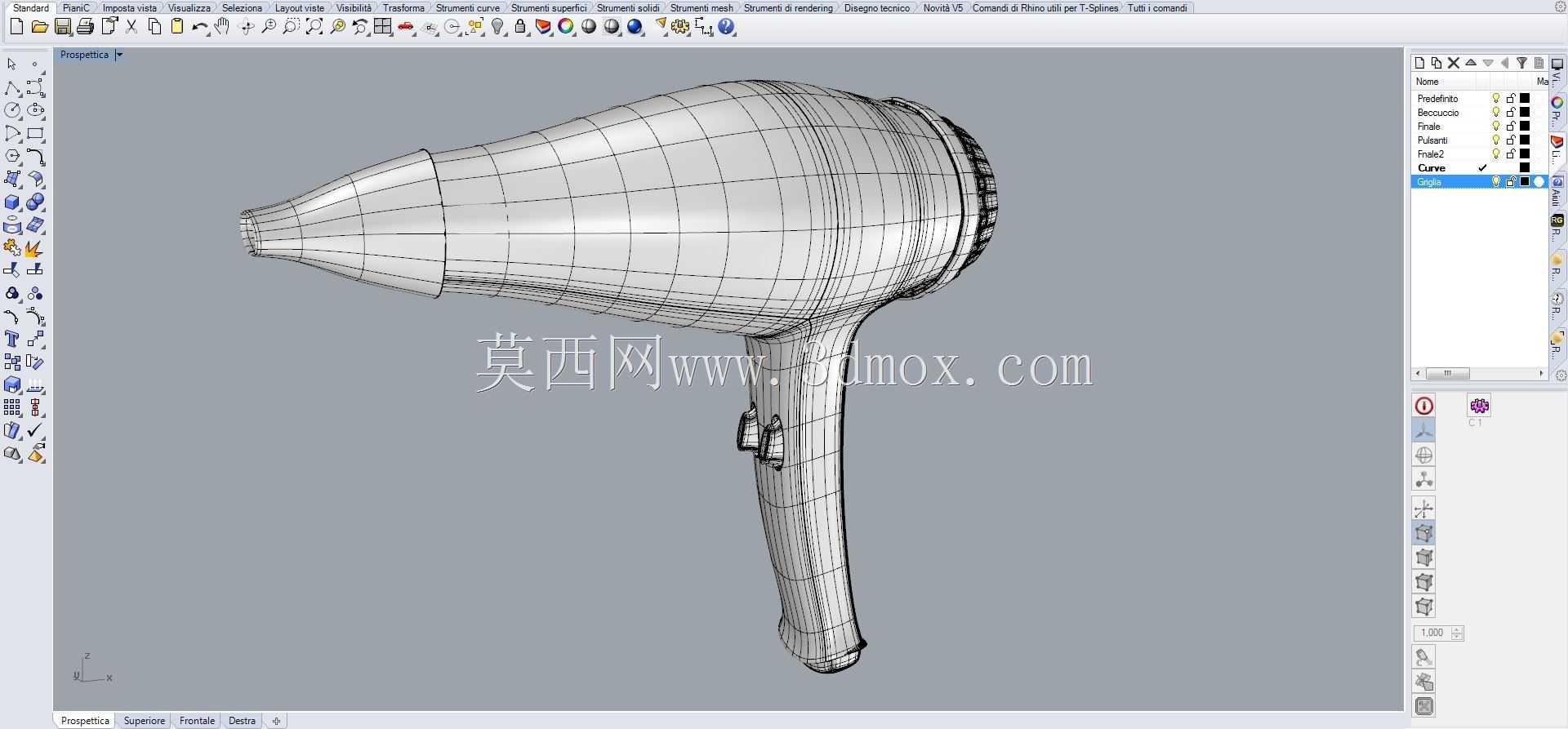Open the Standard toolbar tab
The image size is (1568, 729).
[31, 7]
